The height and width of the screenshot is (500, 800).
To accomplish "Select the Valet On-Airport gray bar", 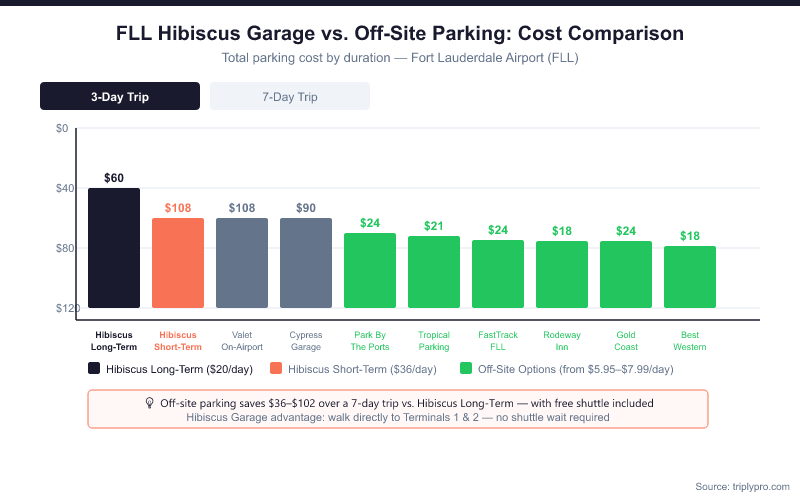I will coord(242,263).
